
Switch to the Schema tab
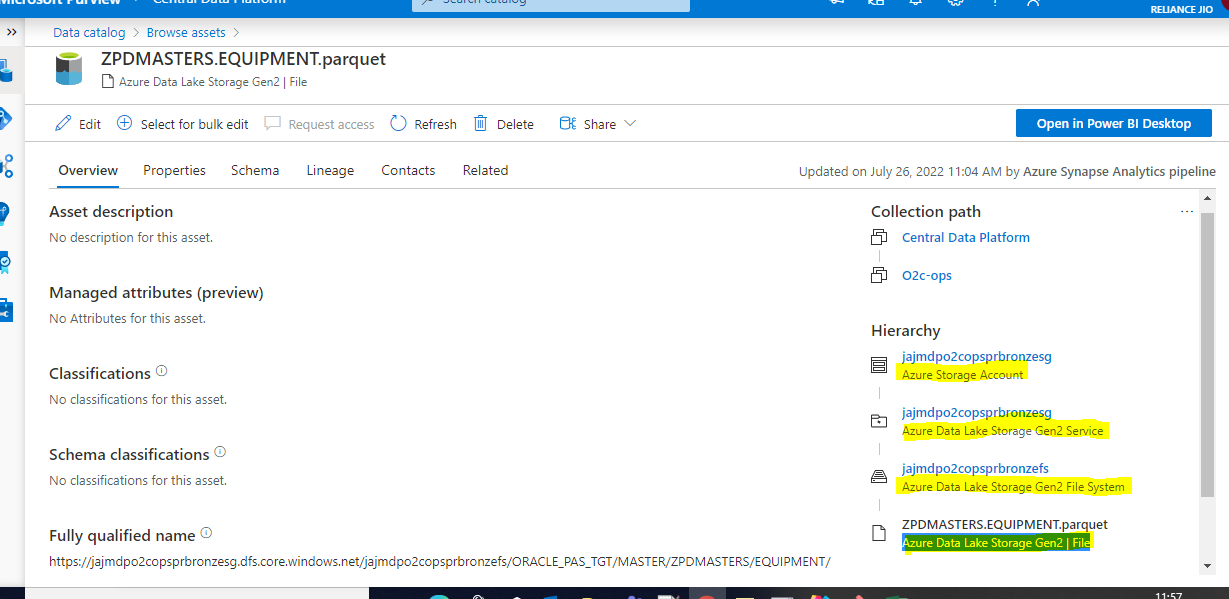255,171
